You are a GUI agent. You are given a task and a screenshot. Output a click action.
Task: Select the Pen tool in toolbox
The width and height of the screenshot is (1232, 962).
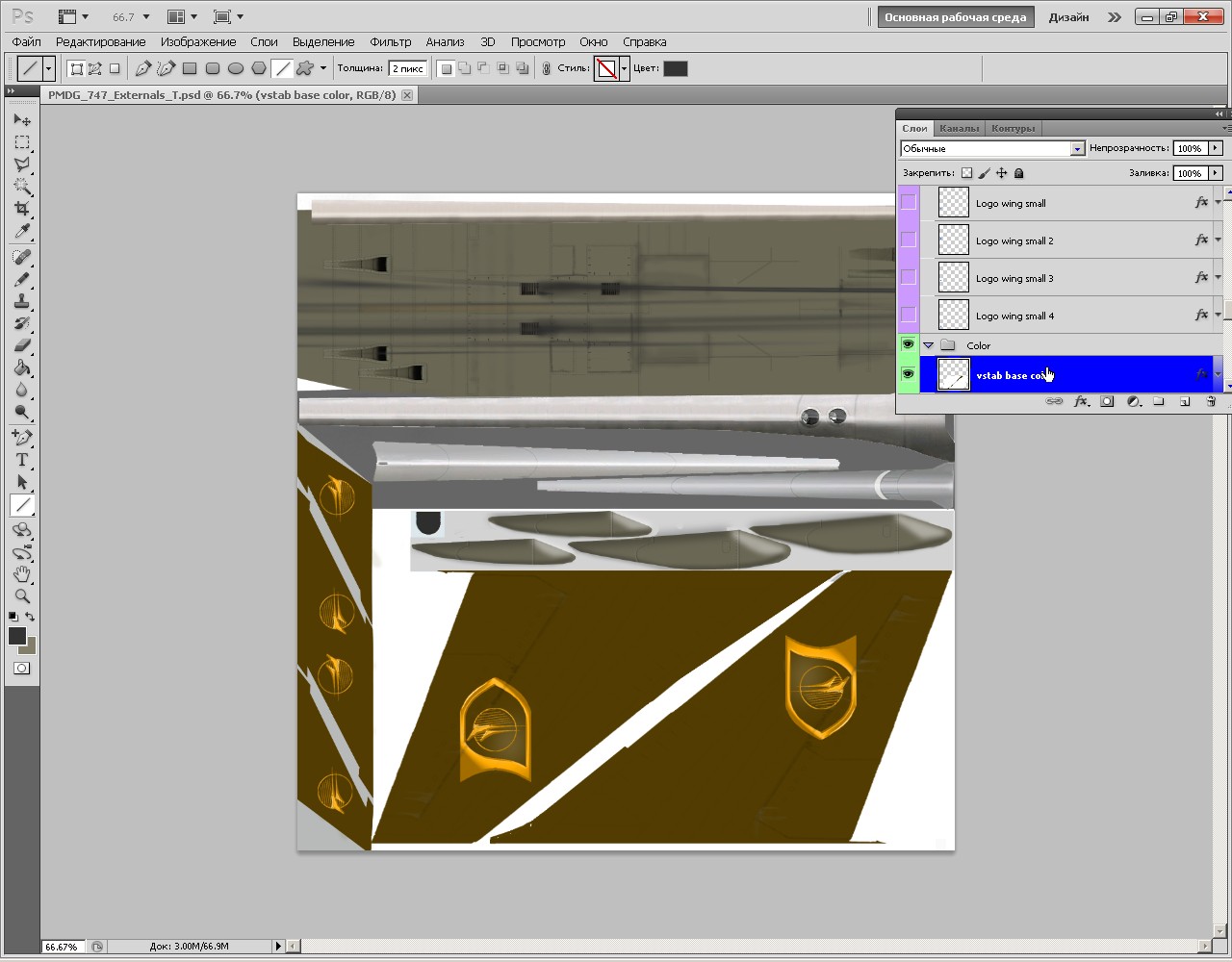click(22, 439)
